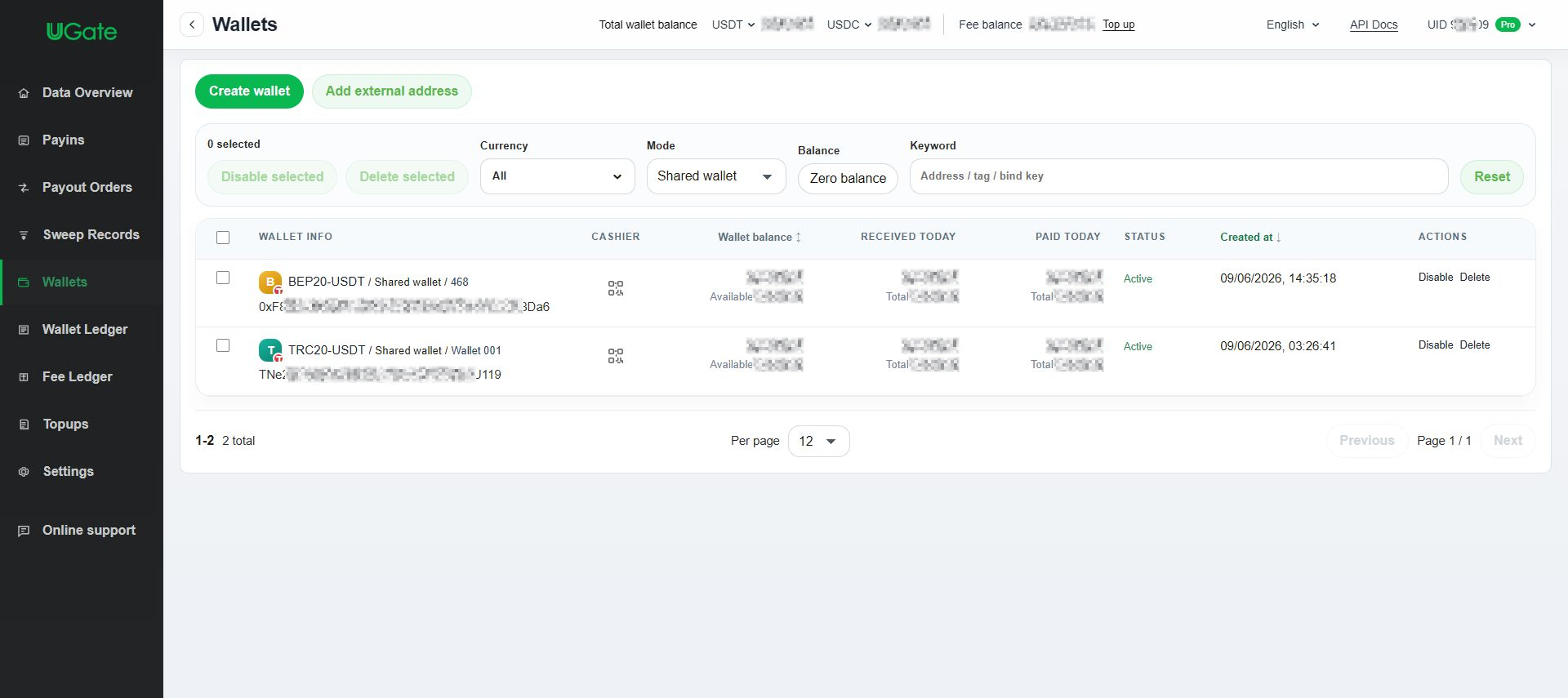Focus the Keyword address search field

point(1178,176)
